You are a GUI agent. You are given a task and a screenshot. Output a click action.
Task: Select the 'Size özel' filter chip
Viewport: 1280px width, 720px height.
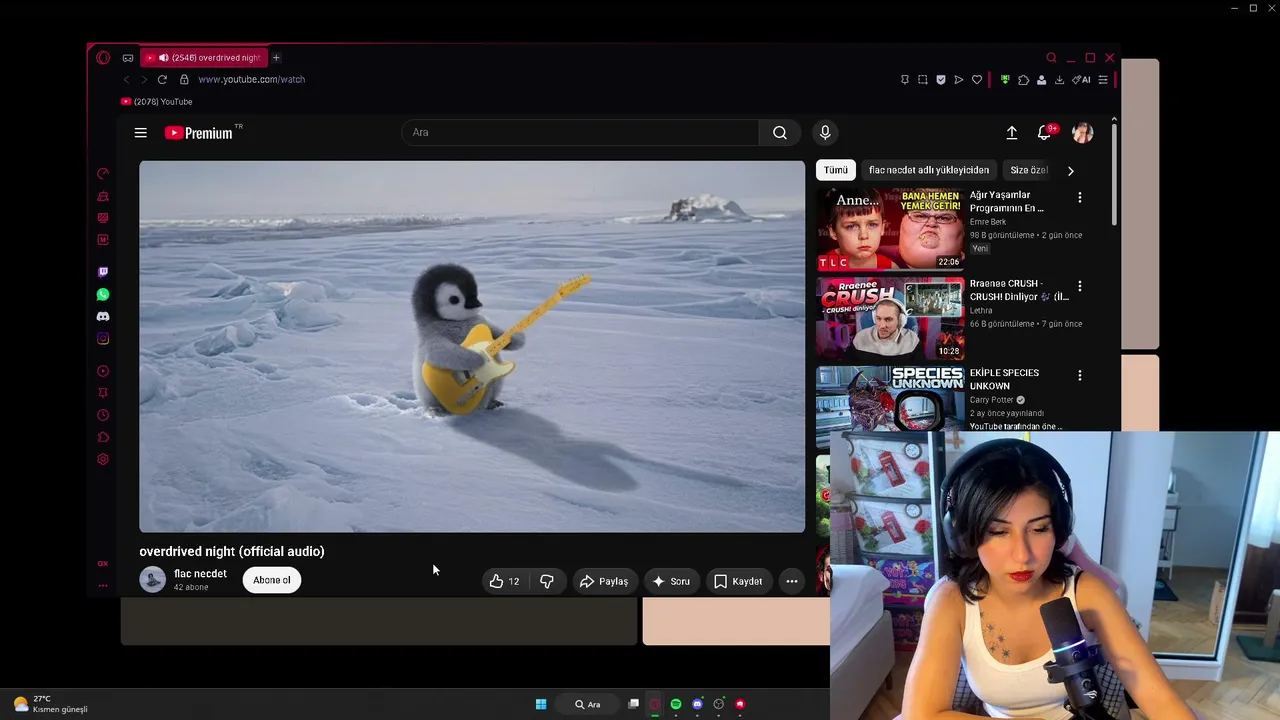(1028, 170)
